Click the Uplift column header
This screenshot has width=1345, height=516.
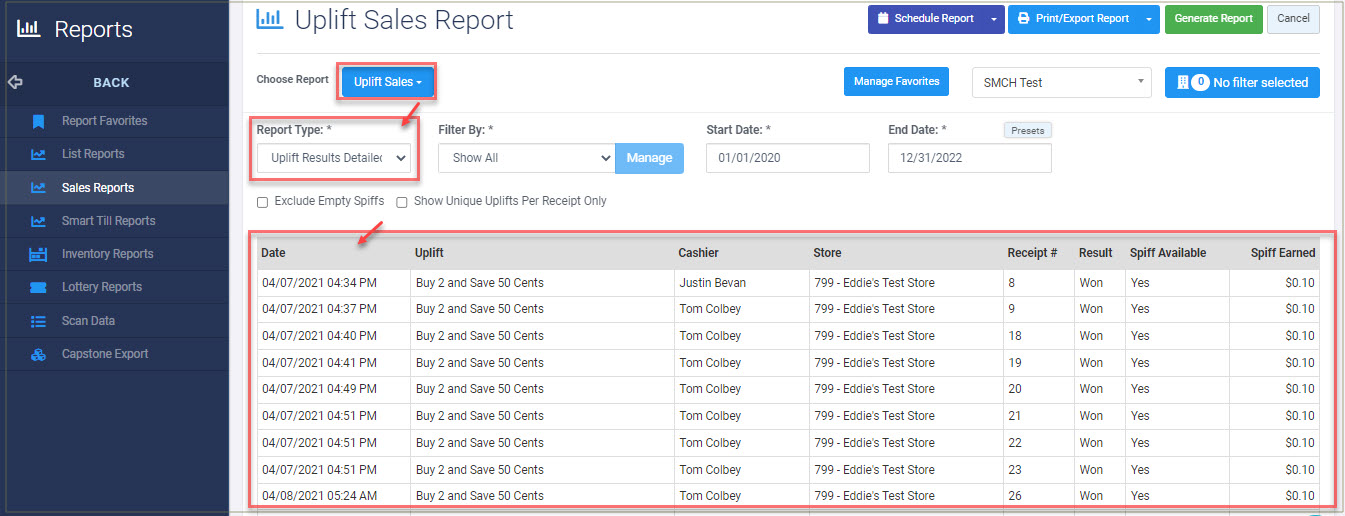[542, 253]
